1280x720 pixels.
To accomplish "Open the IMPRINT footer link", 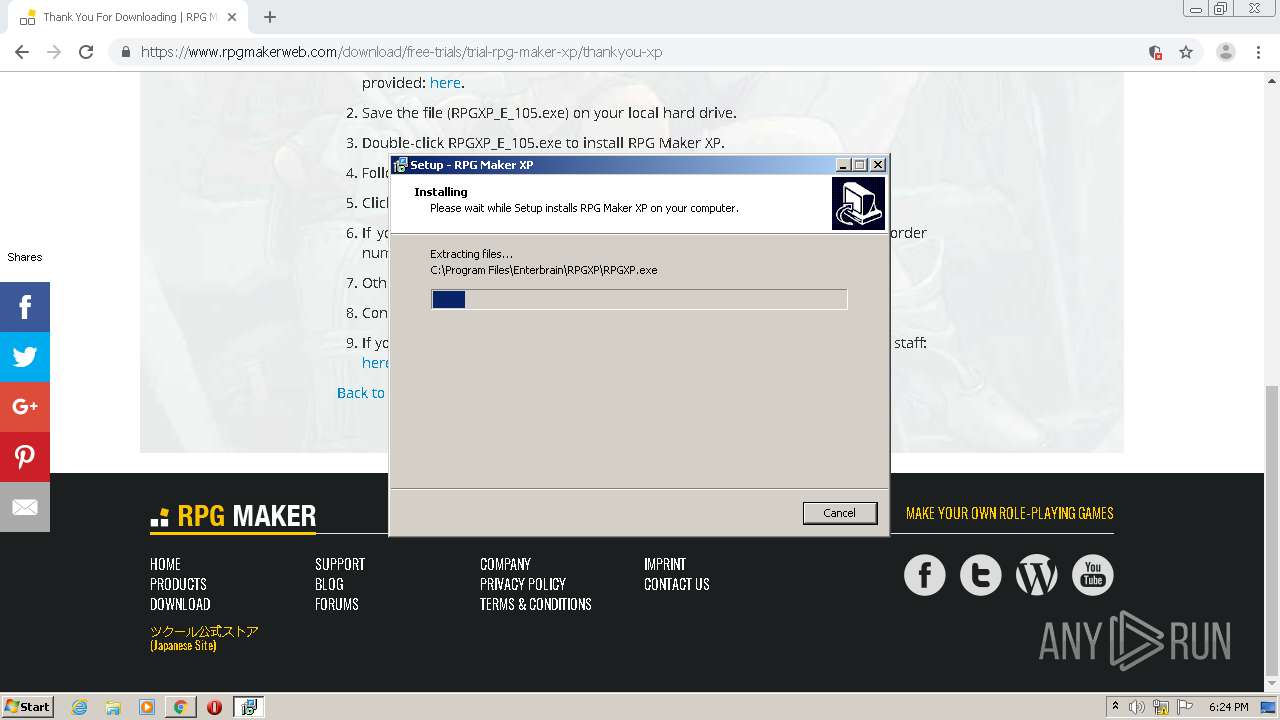I will 665,564.
